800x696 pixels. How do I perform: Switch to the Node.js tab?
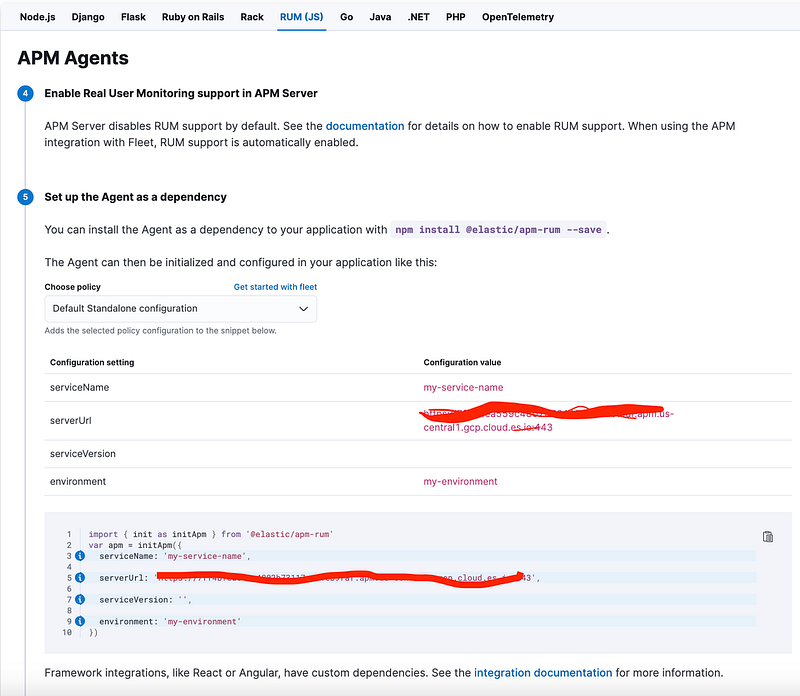(x=38, y=17)
